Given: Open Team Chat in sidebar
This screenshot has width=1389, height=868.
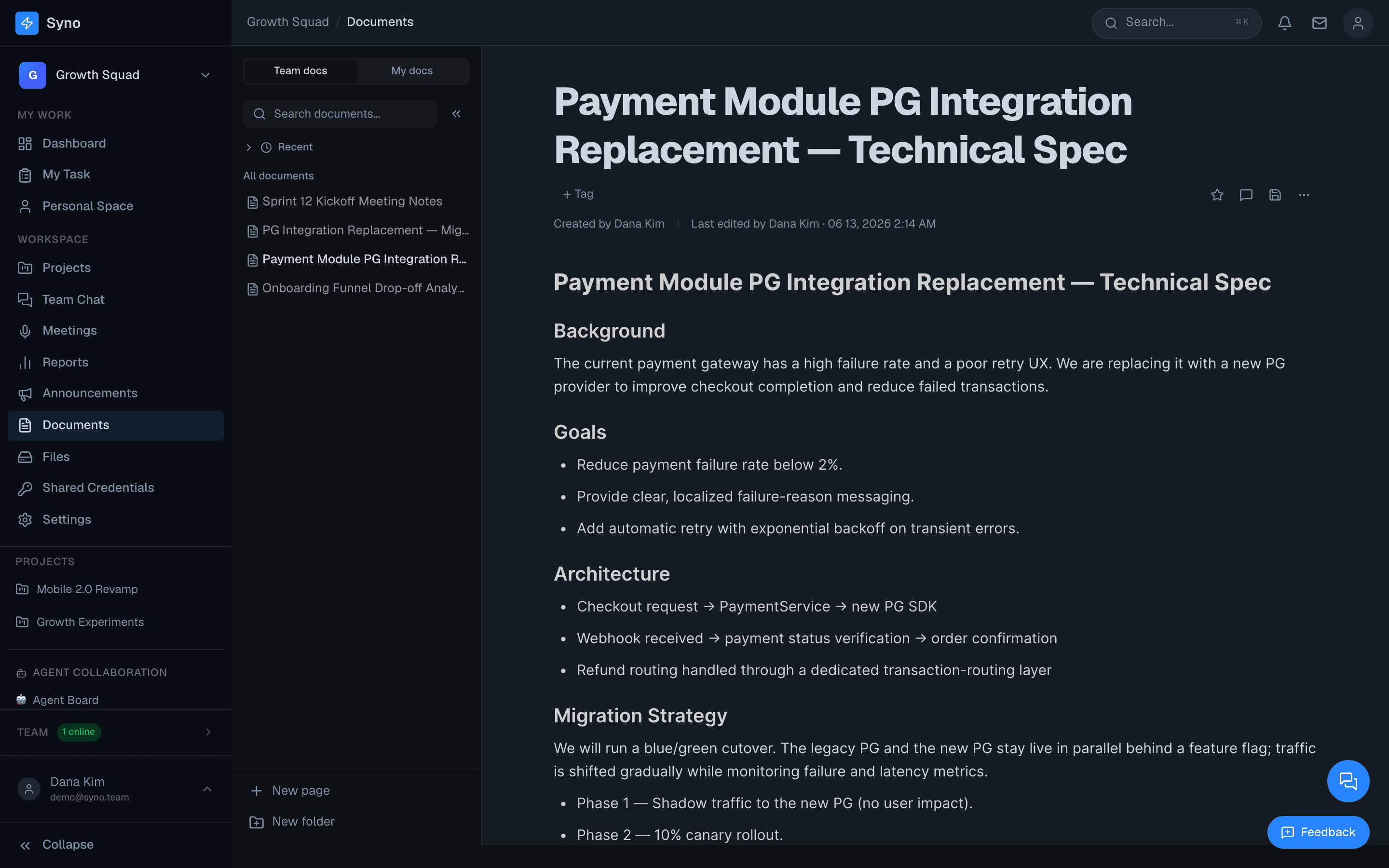Looking at the screenshot, I should [x=115, y=299].
